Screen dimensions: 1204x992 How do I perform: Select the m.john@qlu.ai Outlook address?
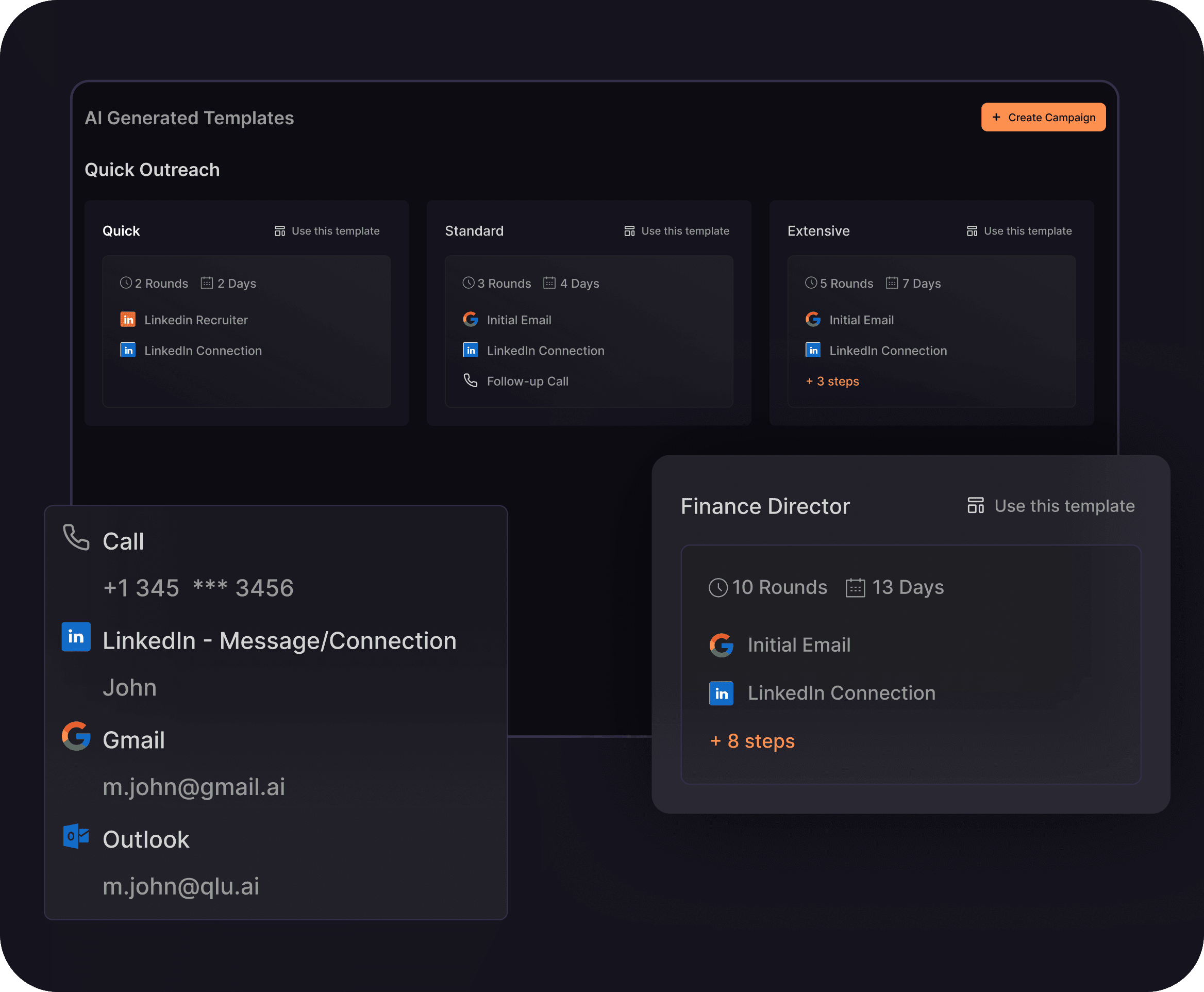[x=181, y=886]
